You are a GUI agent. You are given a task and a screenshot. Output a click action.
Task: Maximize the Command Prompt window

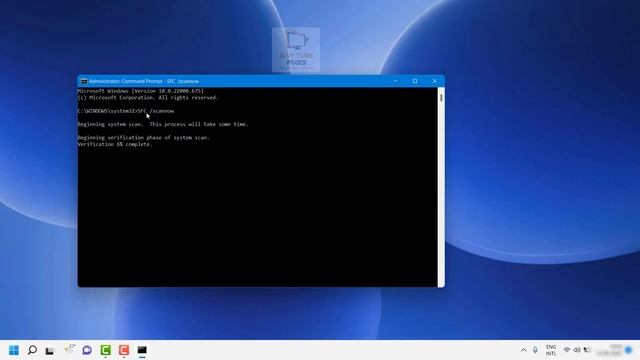pyautogui.click(x=415, y=81)
